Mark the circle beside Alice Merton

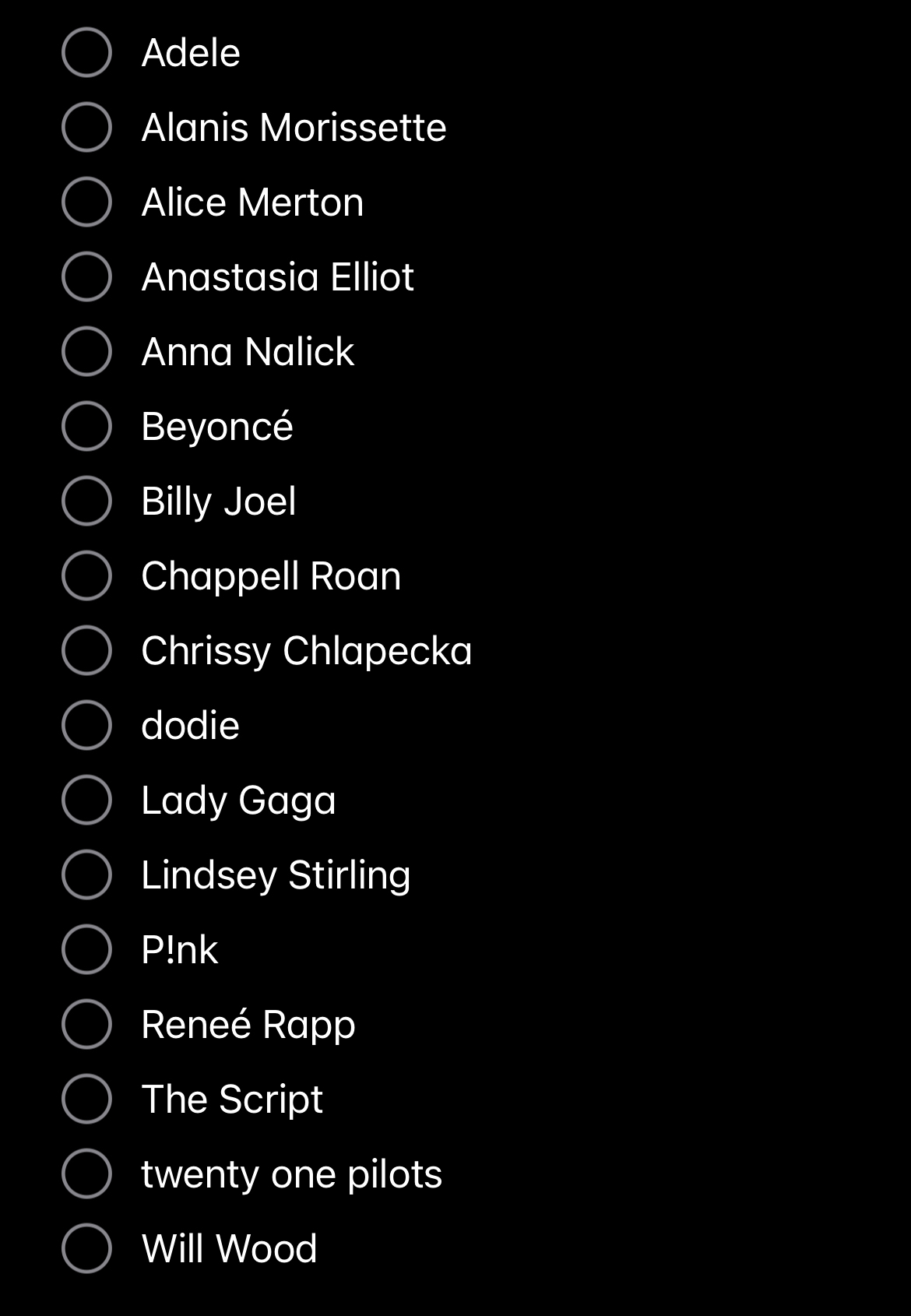86,202
